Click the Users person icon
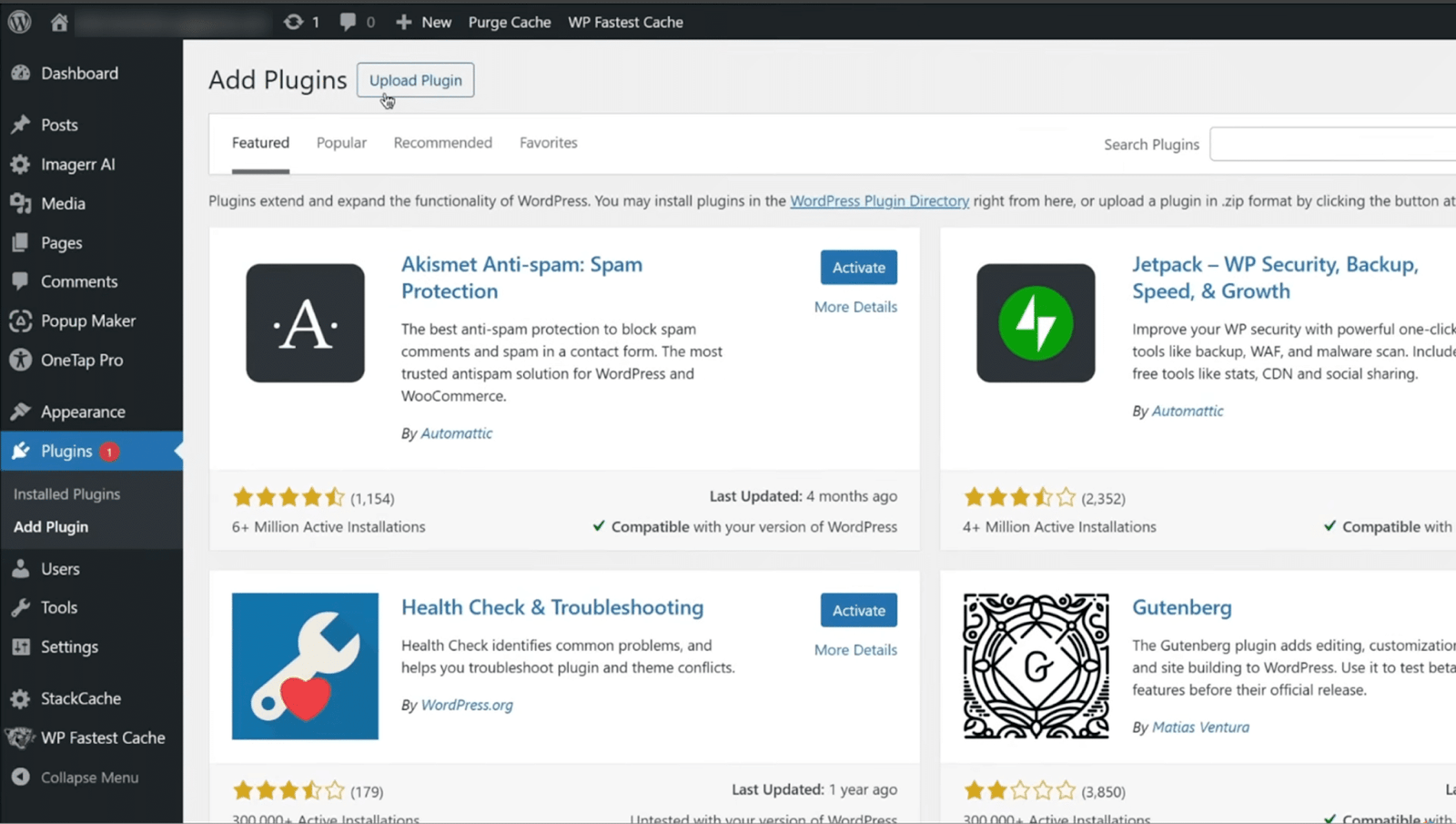Image resolution: width=1456 pixels, height=824 pixels. pos(21,568)
